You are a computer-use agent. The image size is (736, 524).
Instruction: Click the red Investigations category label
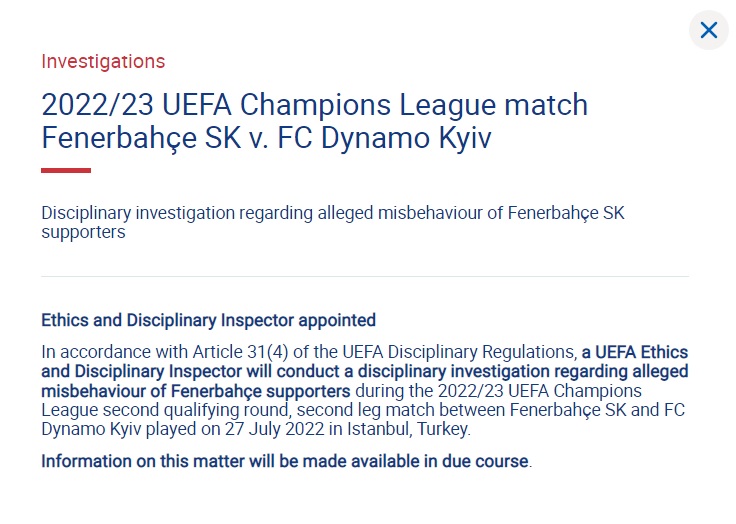(103, 62)
